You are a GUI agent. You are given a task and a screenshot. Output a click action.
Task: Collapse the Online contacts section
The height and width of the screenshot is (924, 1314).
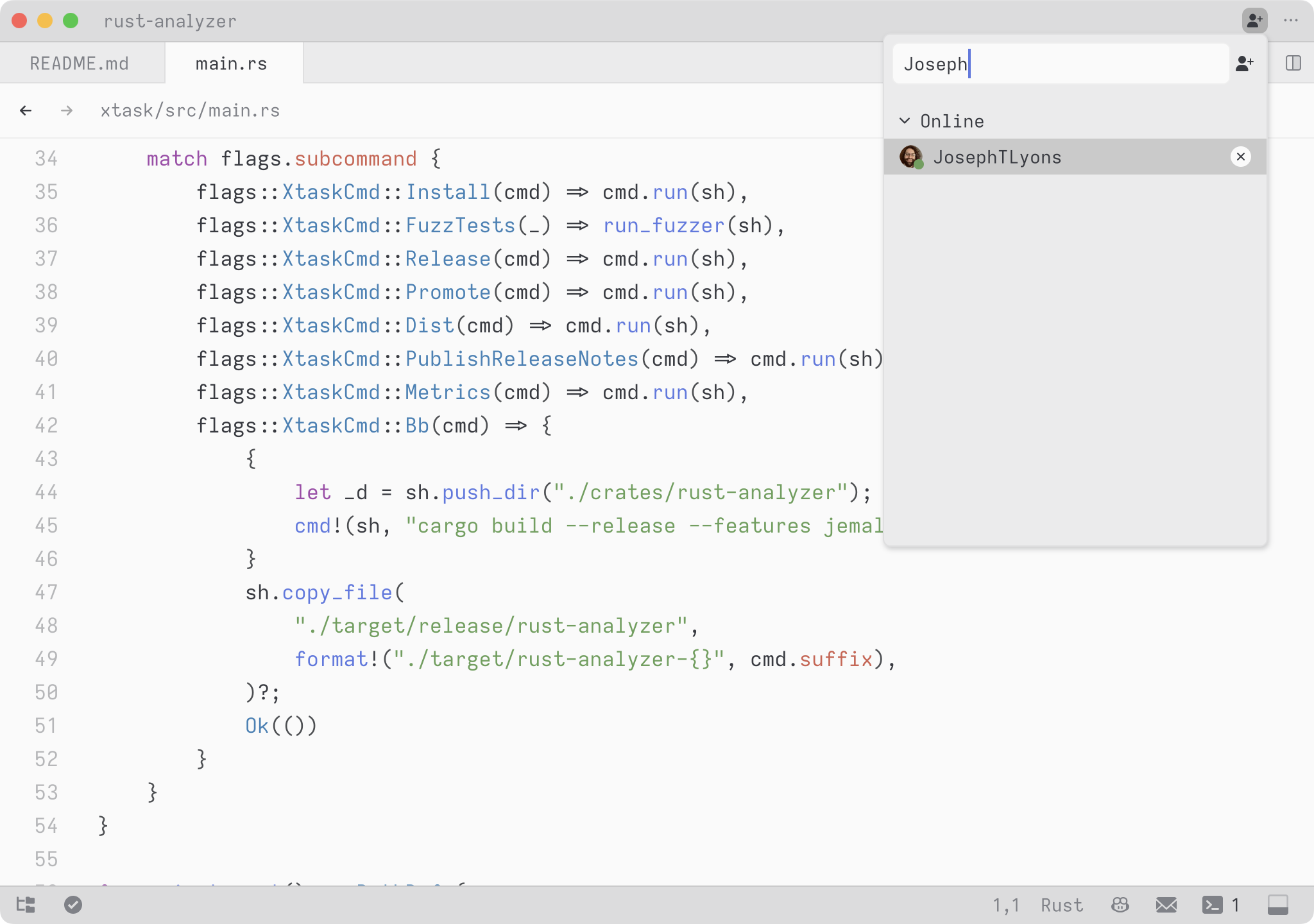coord(905,121)
